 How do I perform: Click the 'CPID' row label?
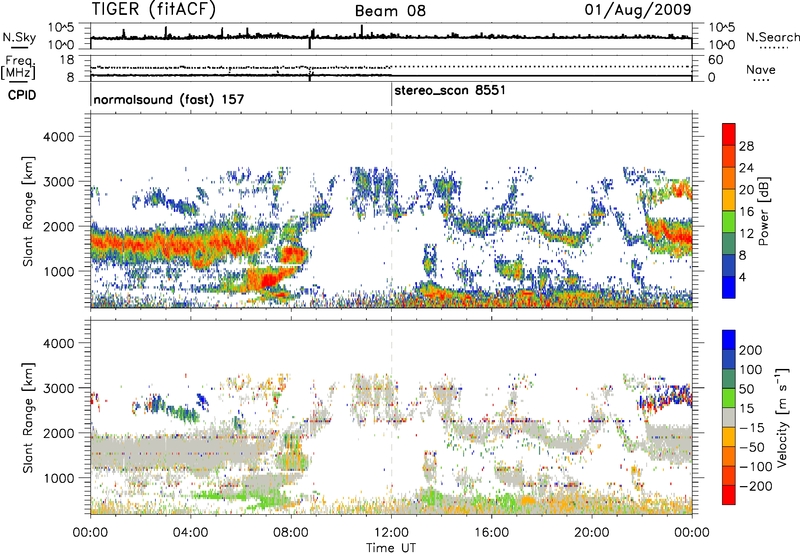point(22,95)
